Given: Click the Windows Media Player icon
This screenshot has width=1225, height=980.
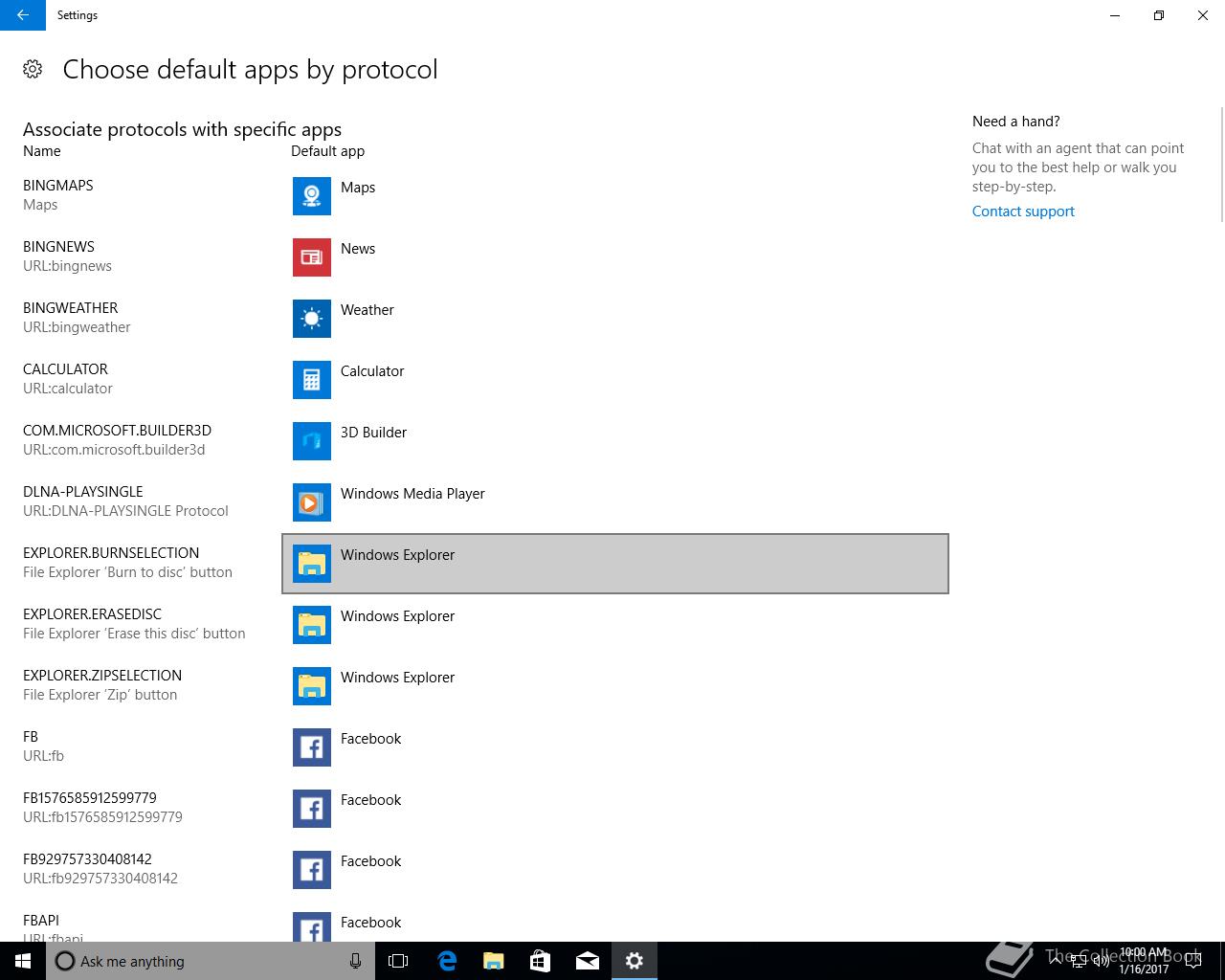Looking at the screenshot, I should click(x=312, y=502).
